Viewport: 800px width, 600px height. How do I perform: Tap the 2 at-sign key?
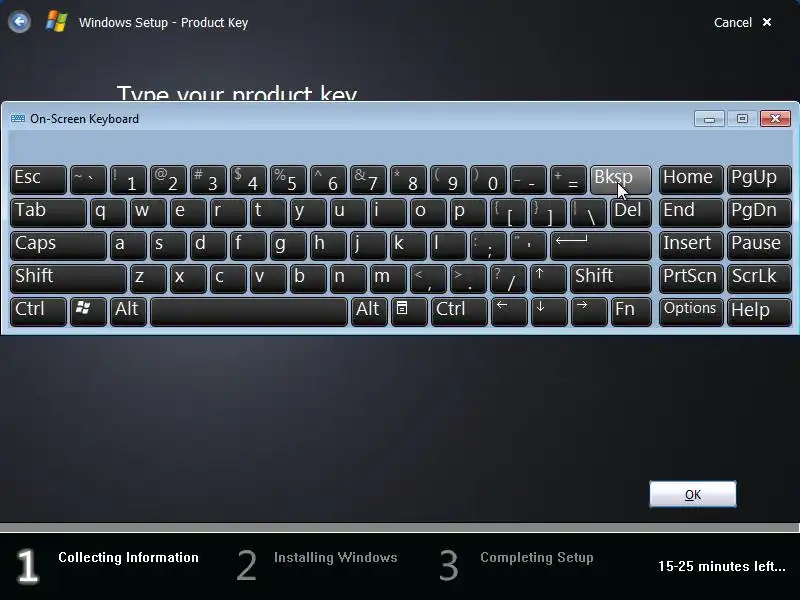[x=168, y=180]
